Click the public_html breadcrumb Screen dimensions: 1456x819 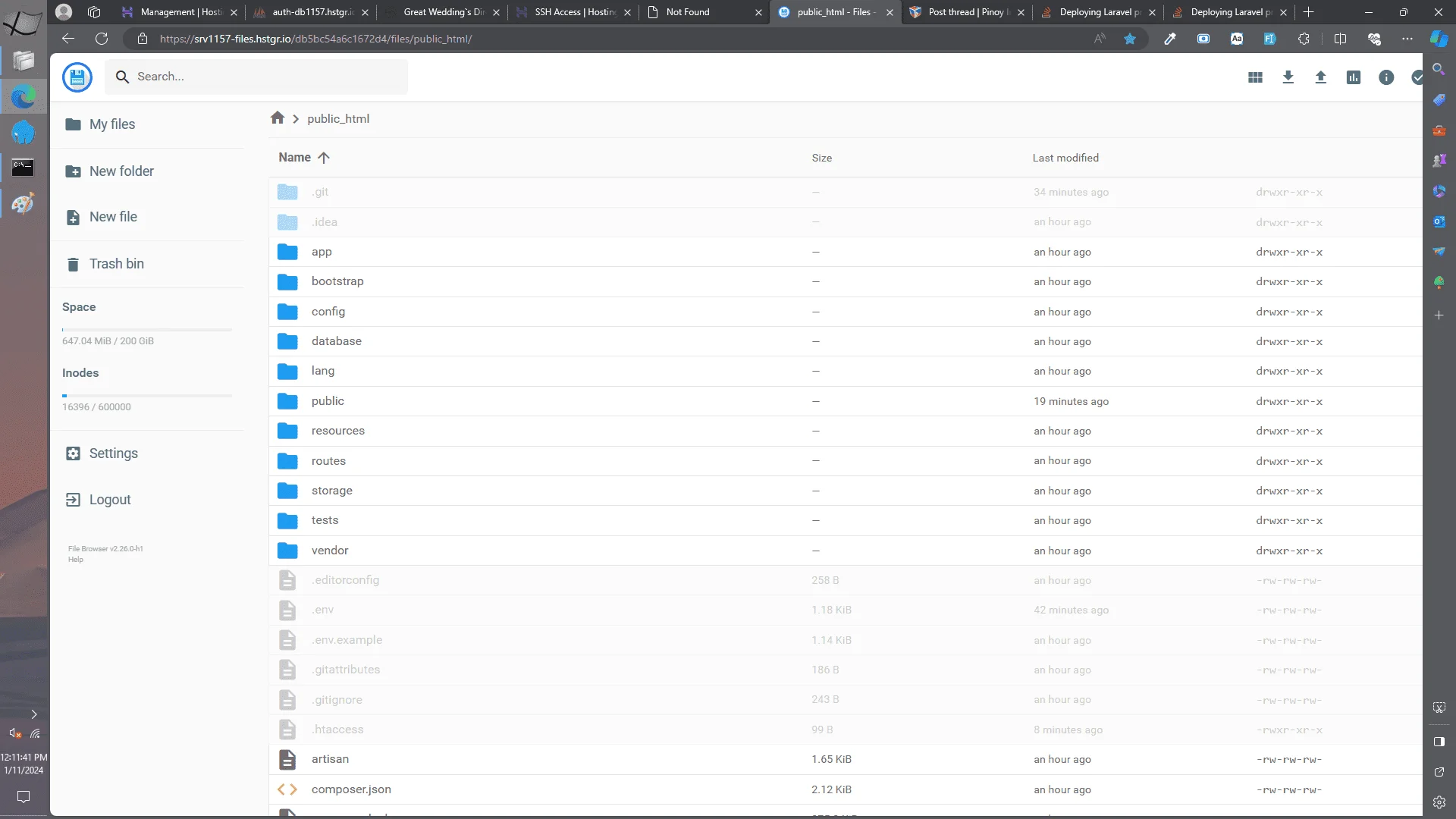[338, 119]
